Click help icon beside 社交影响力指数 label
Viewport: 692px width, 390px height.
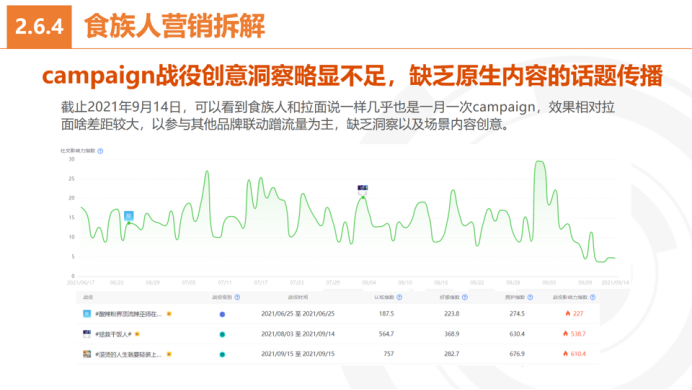pos(100,151)
